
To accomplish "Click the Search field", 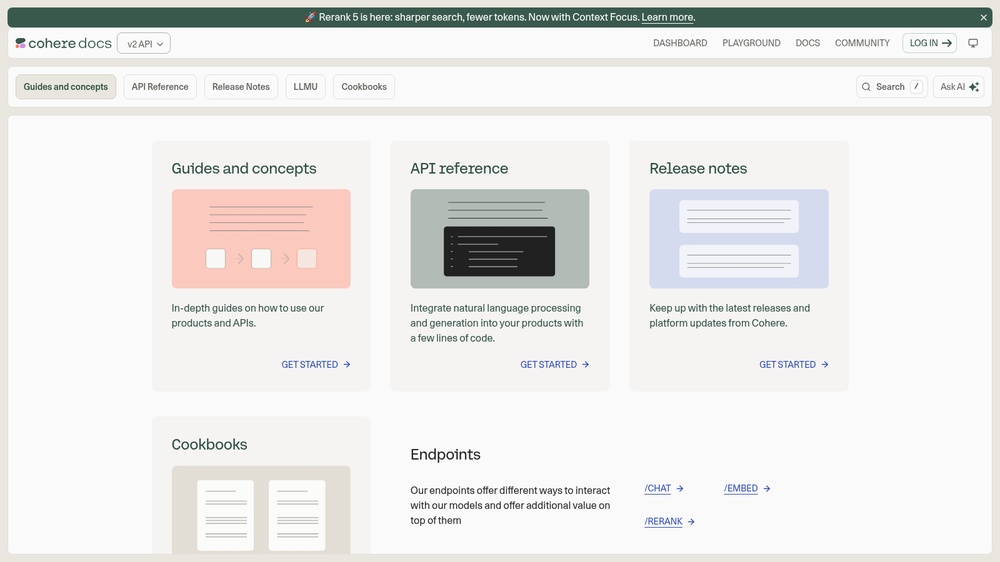I will tap(892, 87).
